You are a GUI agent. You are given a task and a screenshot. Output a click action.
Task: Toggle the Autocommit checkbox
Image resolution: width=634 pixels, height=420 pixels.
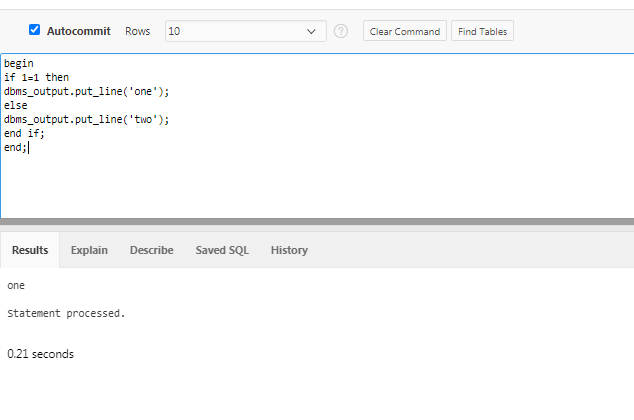point(34,30)
